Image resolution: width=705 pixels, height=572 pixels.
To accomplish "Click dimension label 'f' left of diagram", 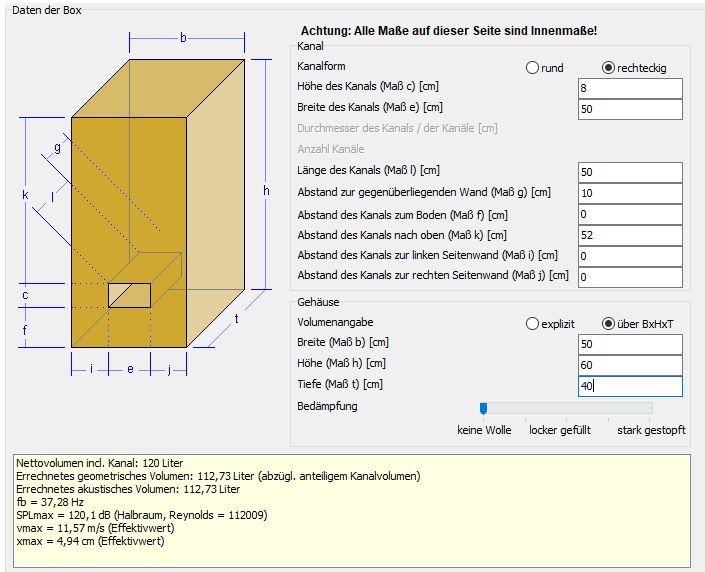I will (x=25, y=330).
